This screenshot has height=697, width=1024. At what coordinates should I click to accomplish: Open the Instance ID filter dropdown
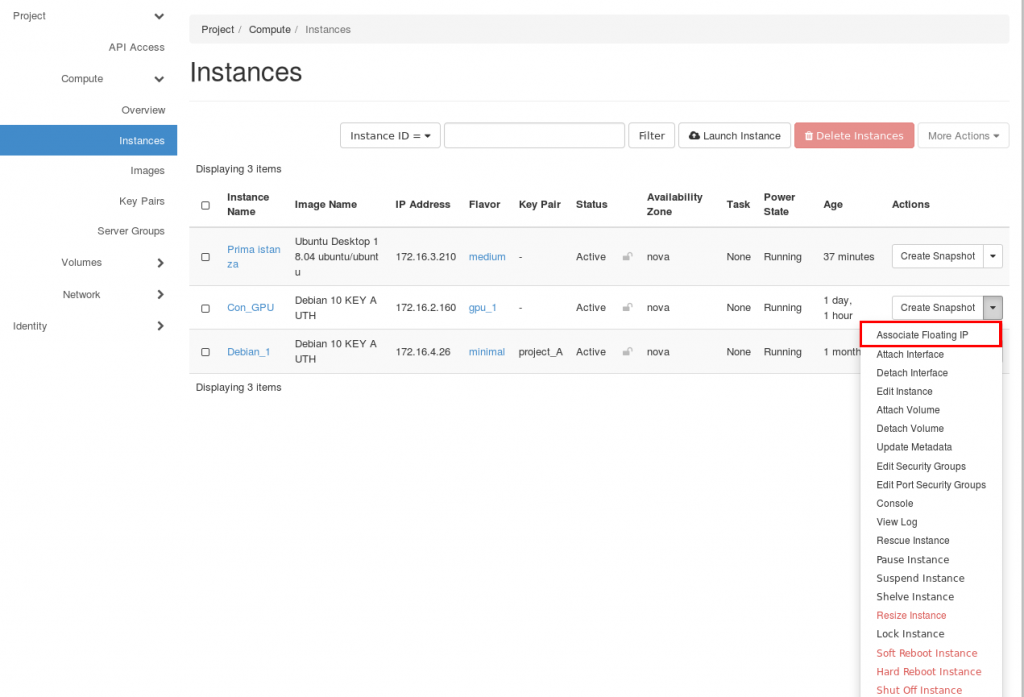[x=390, y=136]
